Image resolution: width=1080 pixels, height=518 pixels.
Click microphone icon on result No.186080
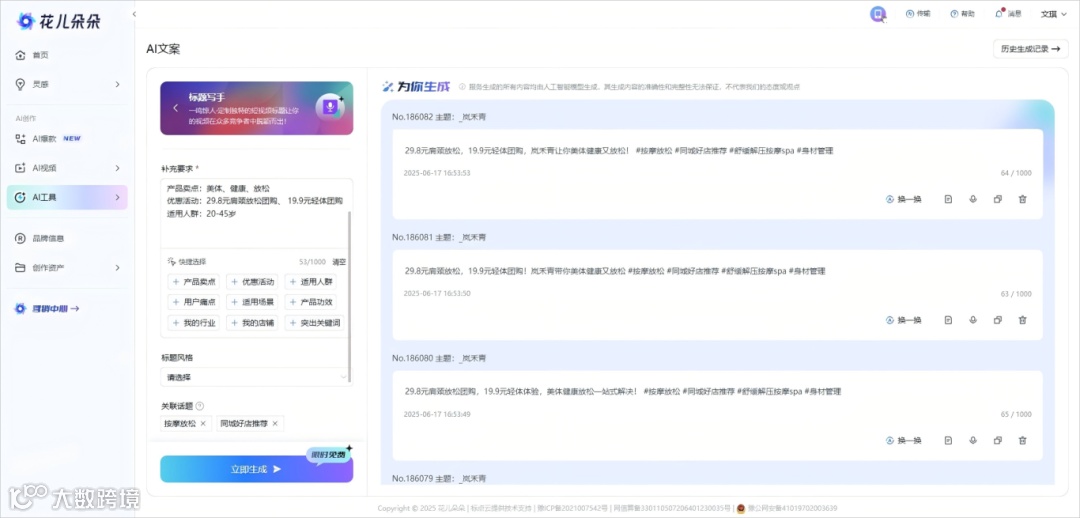point(973,440)
